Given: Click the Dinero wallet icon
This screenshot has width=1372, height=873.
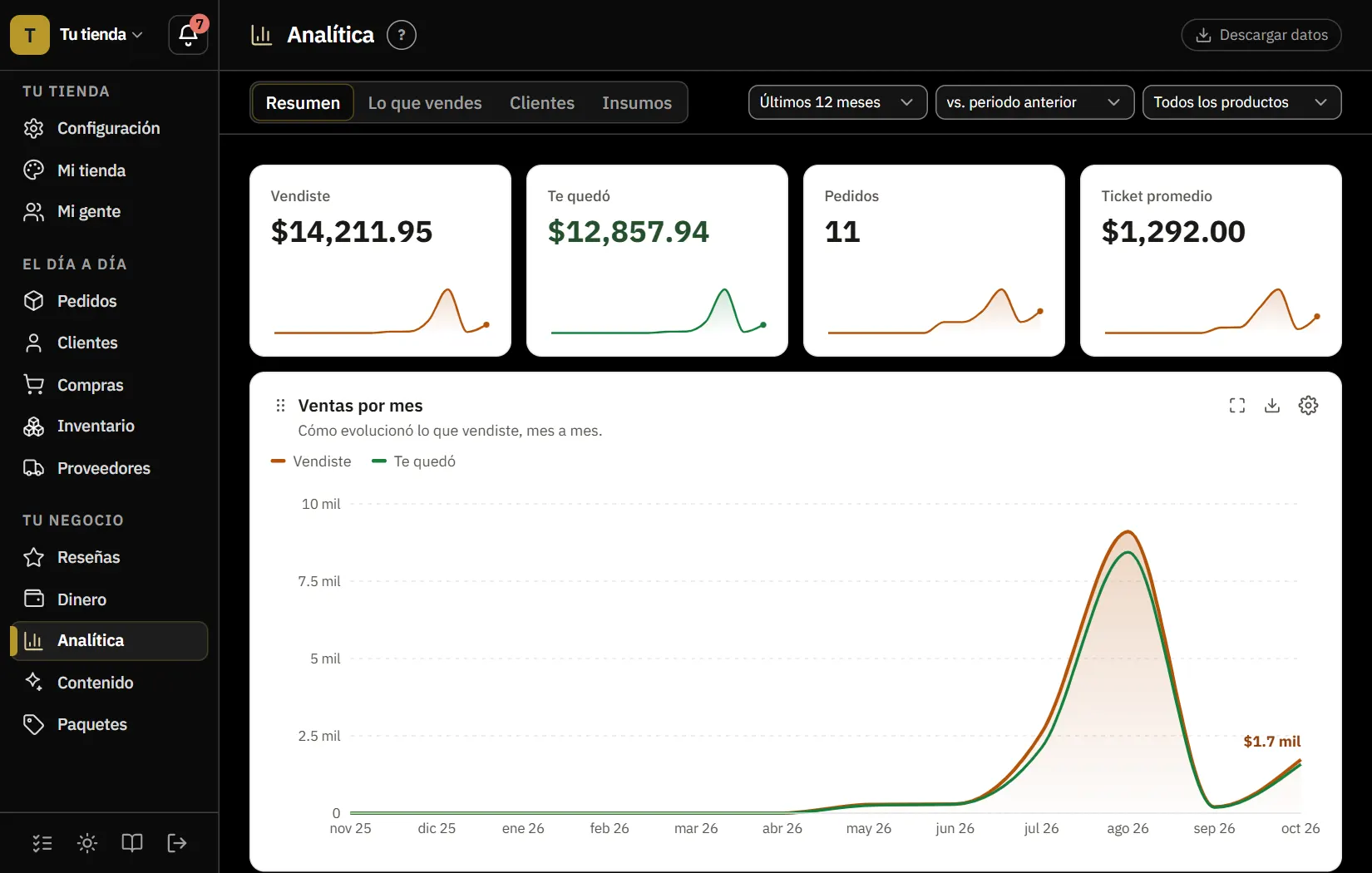Looking at the screenshot, I should [x=33, y=599].
